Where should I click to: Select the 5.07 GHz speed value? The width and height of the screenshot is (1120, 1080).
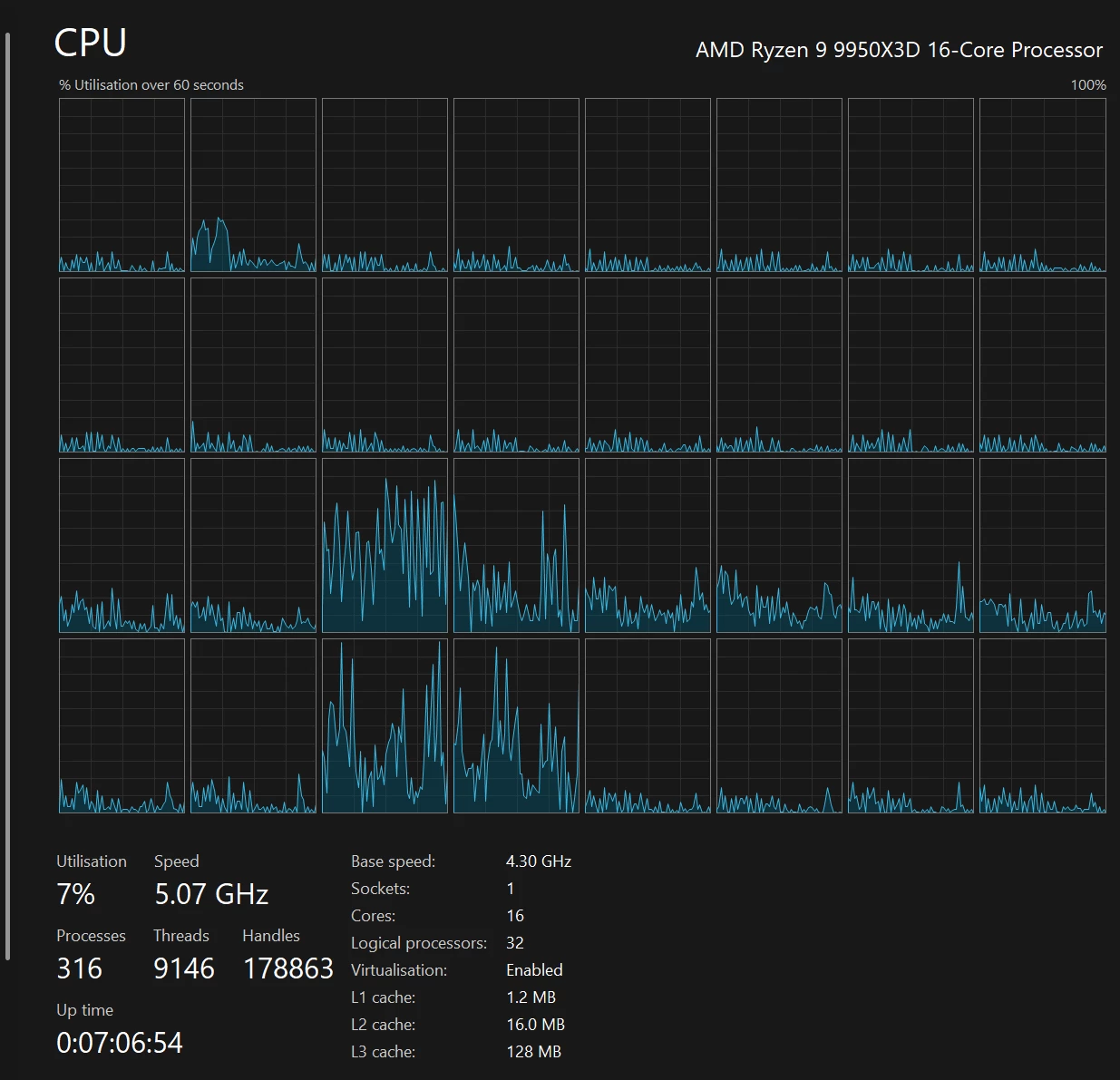pyautogui.click(x=211, y=894)
